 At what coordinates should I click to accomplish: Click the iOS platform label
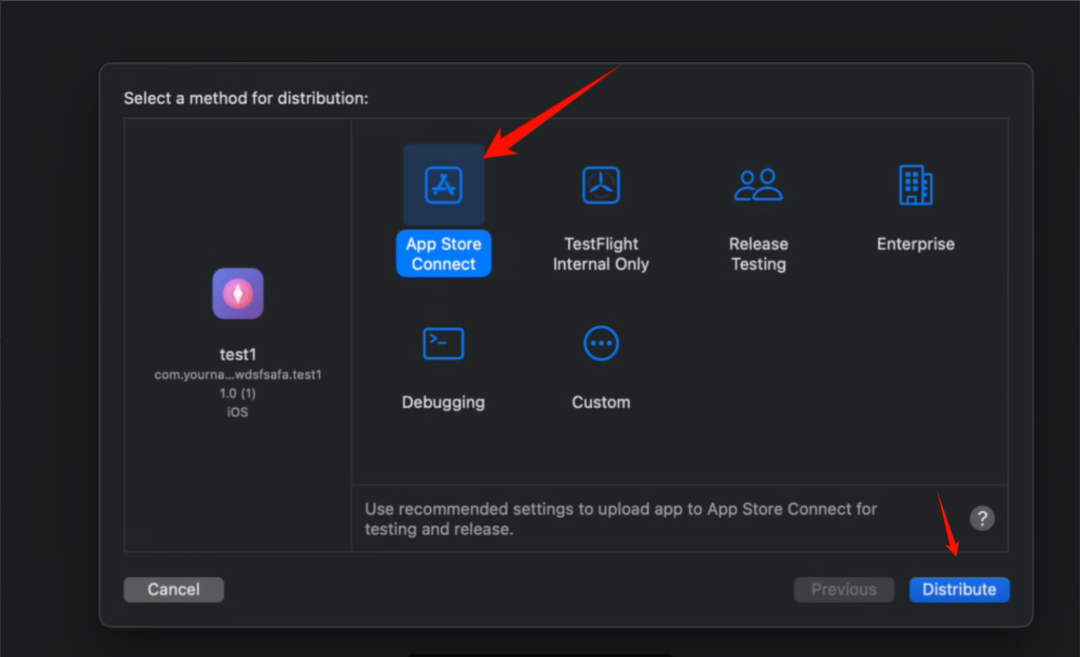(238, 412)
